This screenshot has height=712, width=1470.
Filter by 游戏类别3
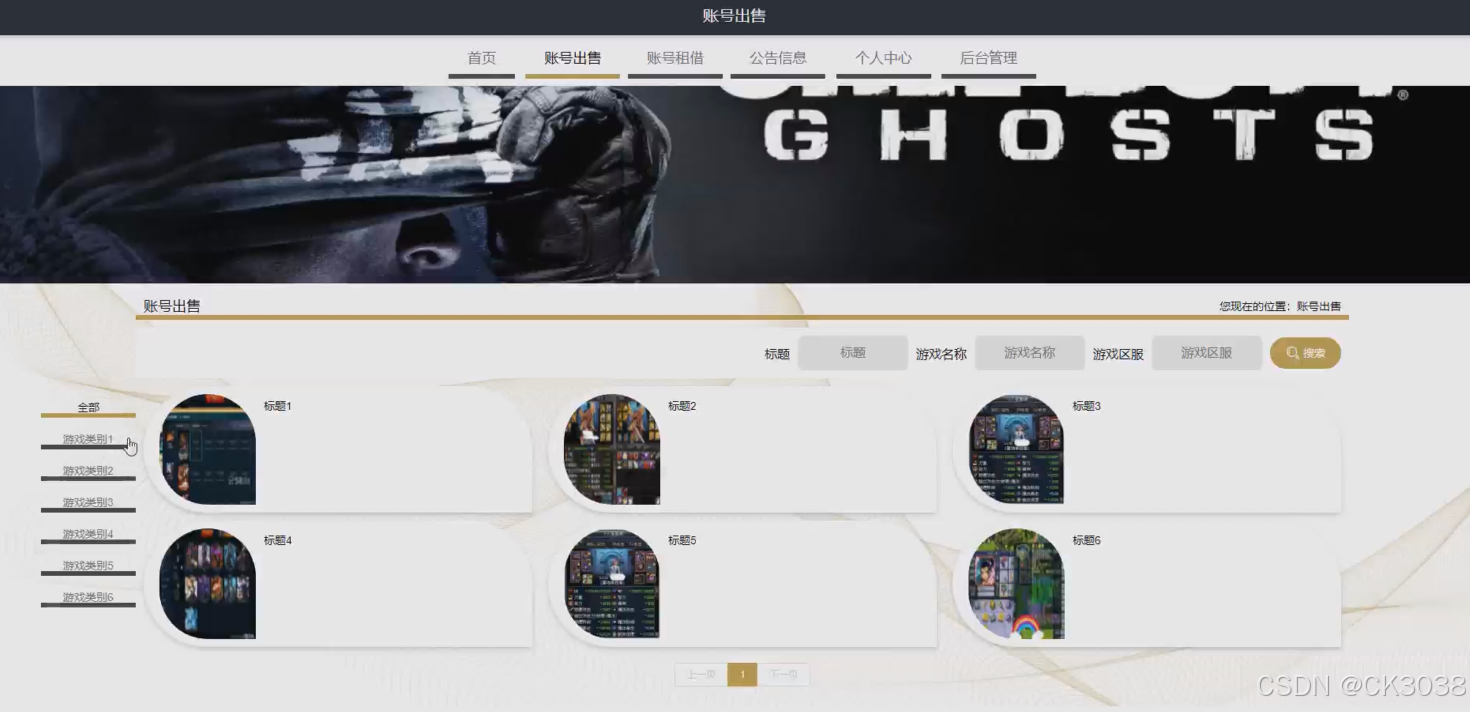[x=88, y=503]
